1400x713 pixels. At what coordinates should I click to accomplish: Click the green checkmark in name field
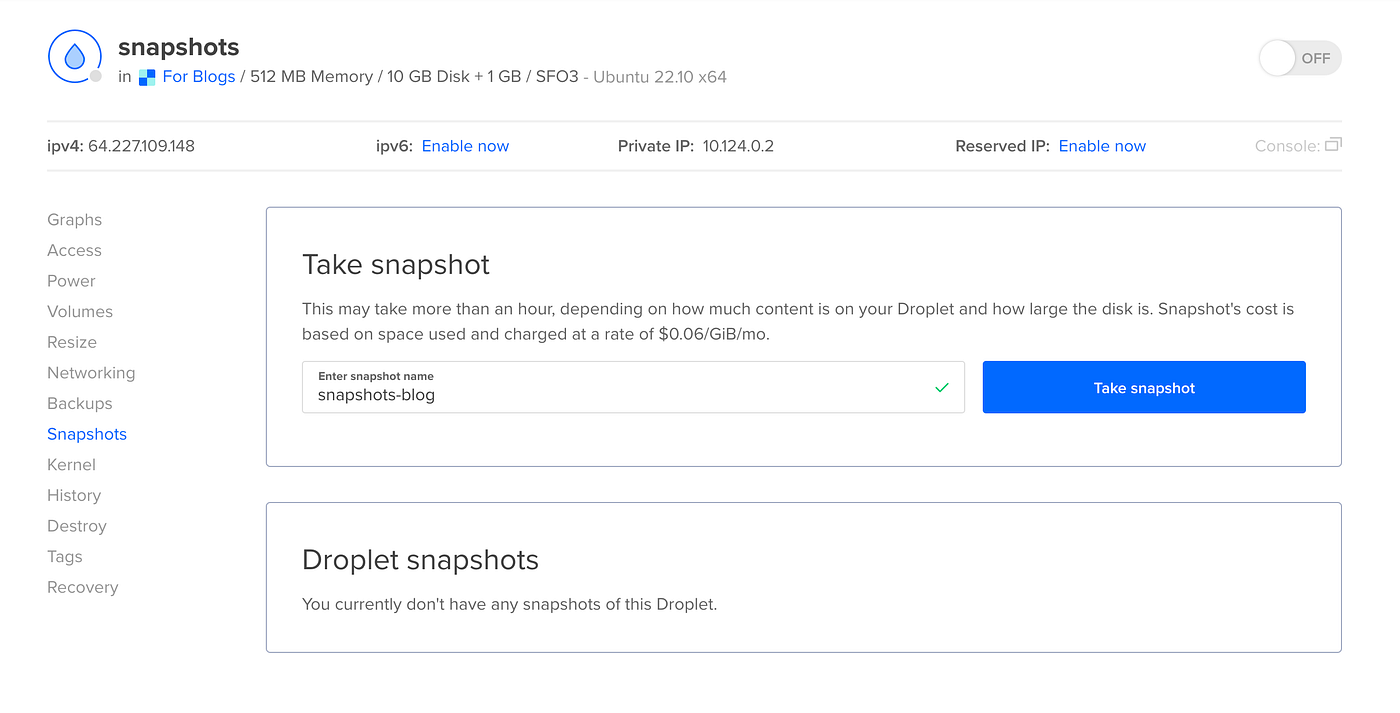click(941, 388)
